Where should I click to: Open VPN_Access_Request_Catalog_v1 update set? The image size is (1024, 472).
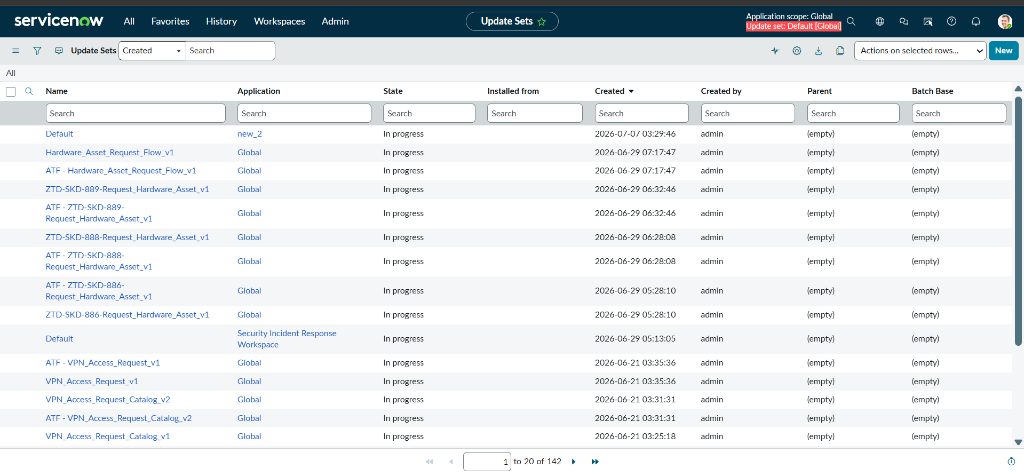pyautogui.click(x=108, y=436)
